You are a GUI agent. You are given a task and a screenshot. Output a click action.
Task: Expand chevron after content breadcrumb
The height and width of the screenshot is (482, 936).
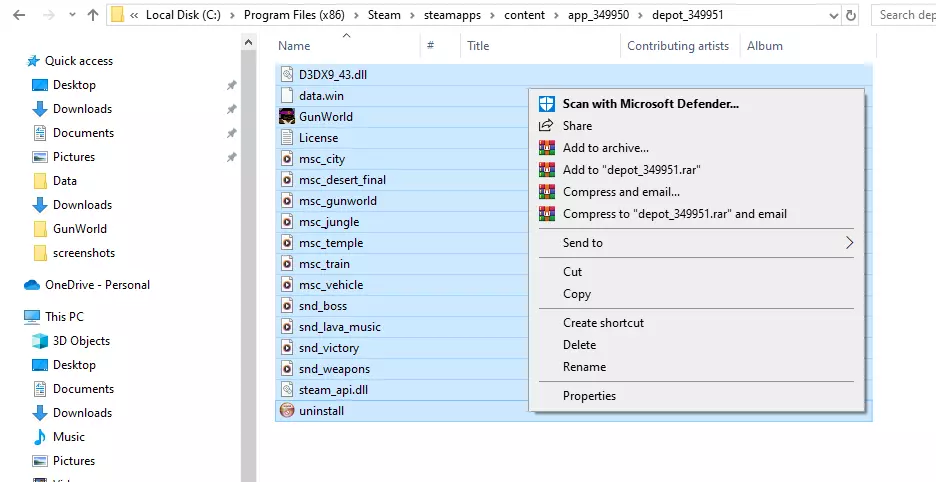(x=556, y=16)
